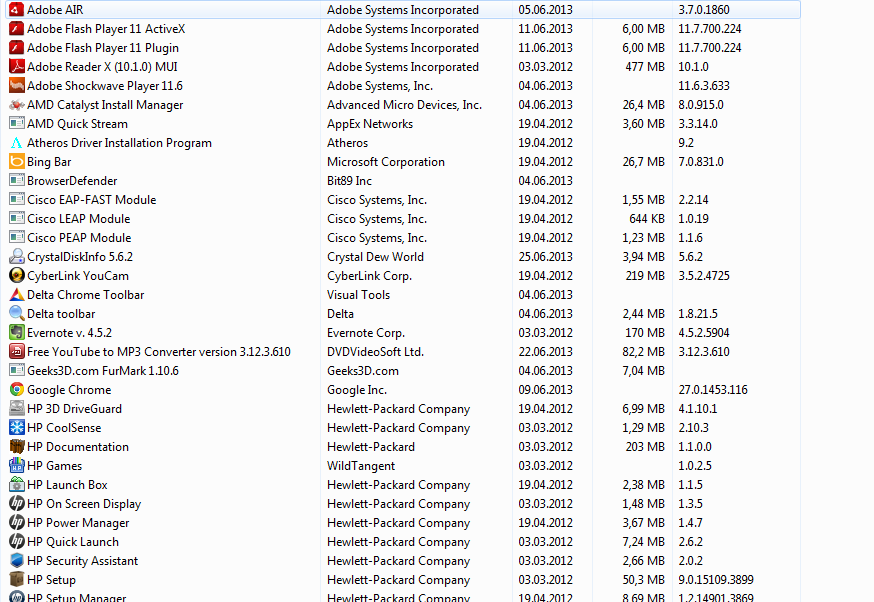
Task: Select the Cisco LEAP Module name
Action: [79, 219]
